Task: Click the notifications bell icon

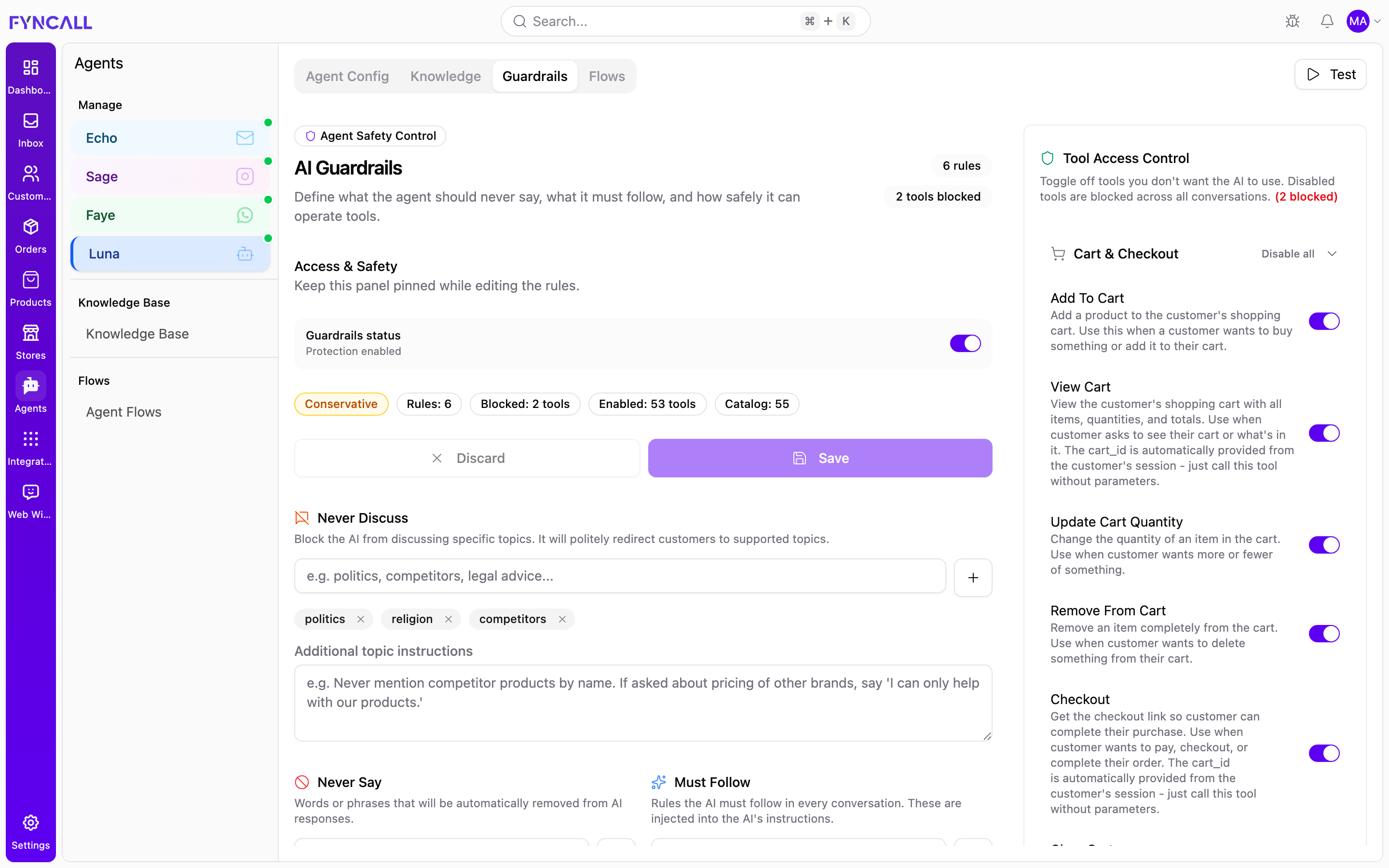Action: (x=1326, y=21)
